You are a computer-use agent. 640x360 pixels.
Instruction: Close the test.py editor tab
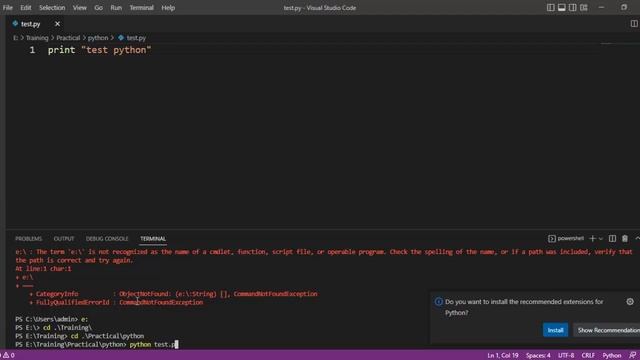[57, 24]
